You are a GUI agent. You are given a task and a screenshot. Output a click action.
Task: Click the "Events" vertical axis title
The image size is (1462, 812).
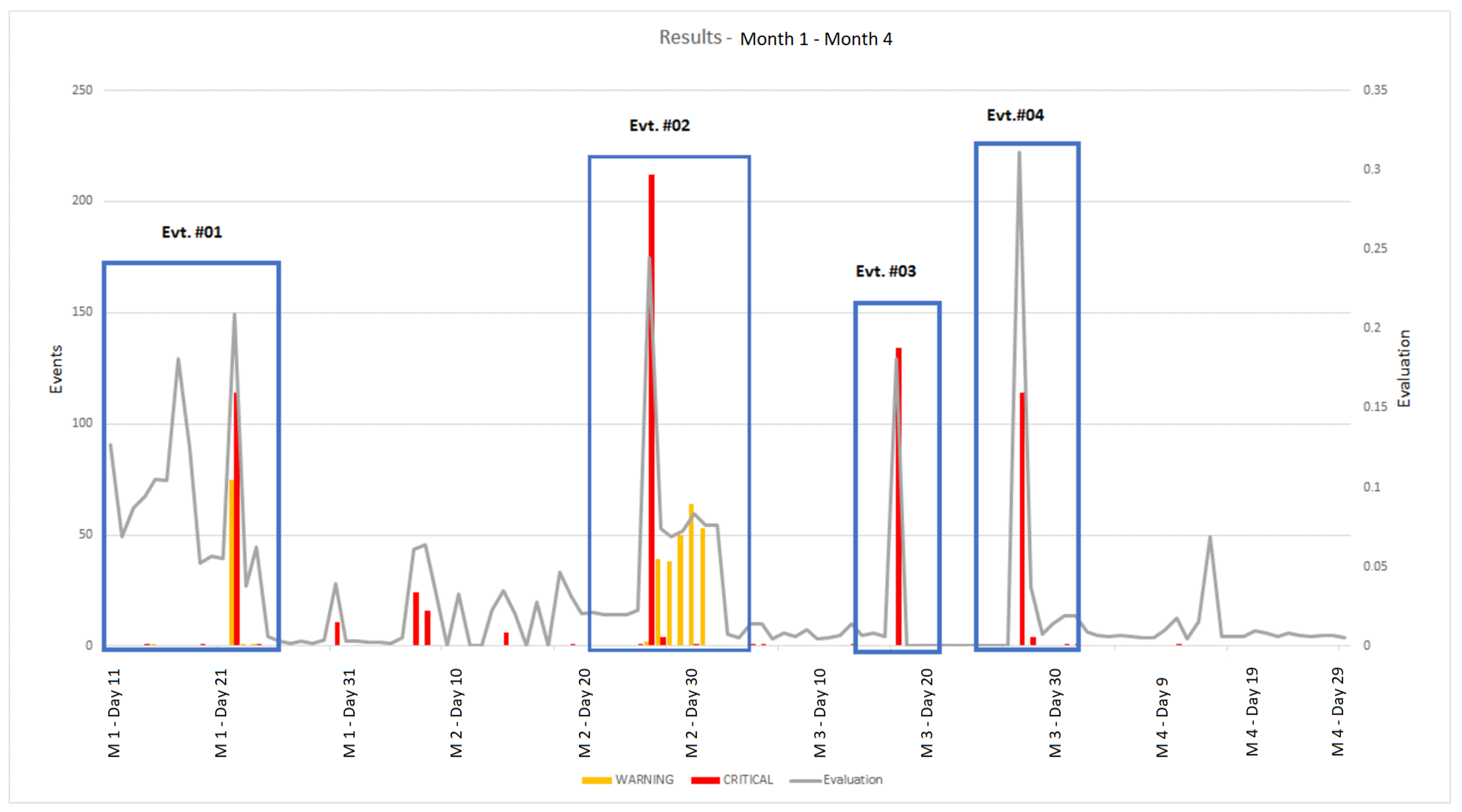tap(56, 370)
